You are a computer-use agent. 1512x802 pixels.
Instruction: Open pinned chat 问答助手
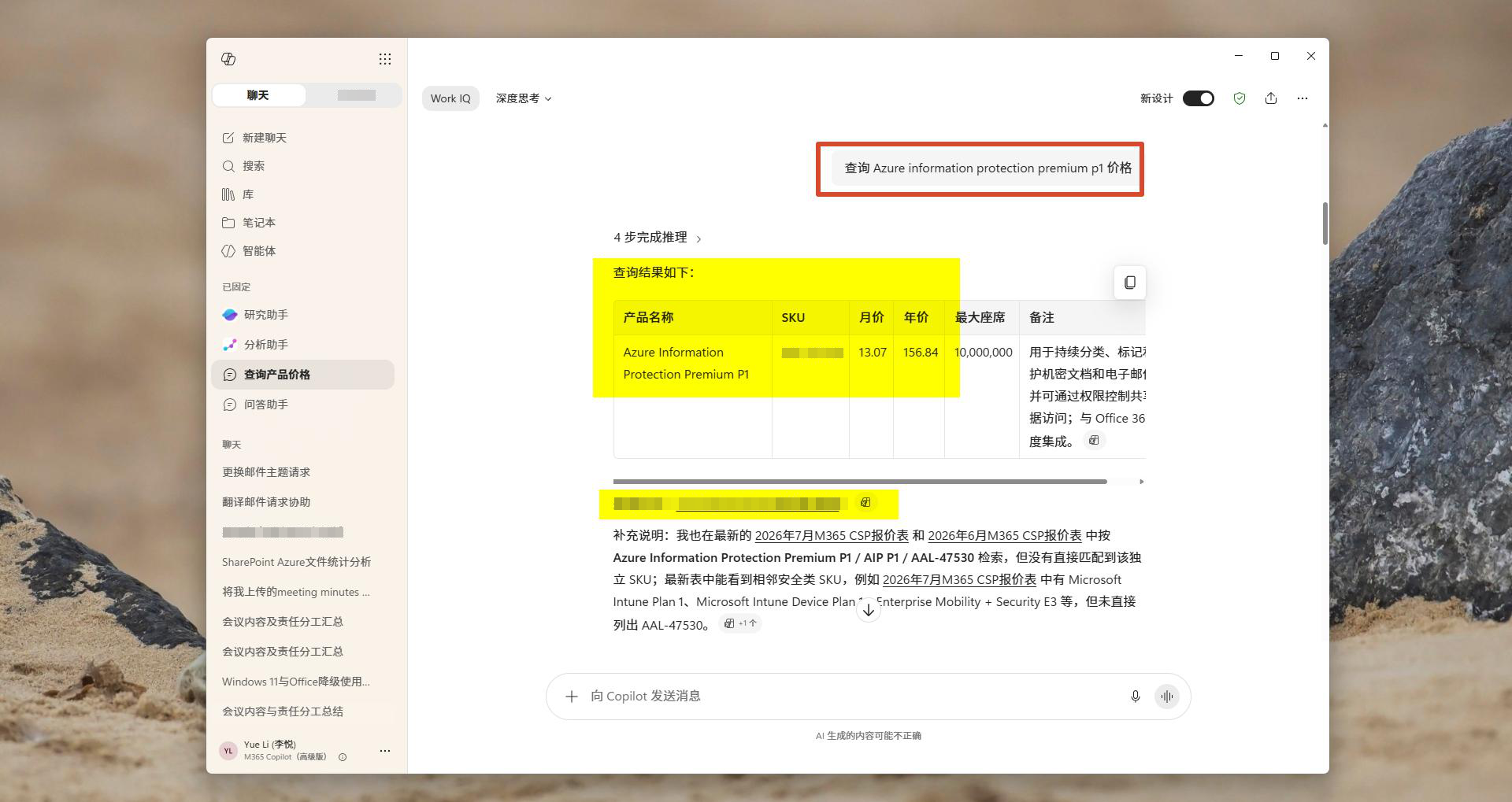(x=302, y=405)
